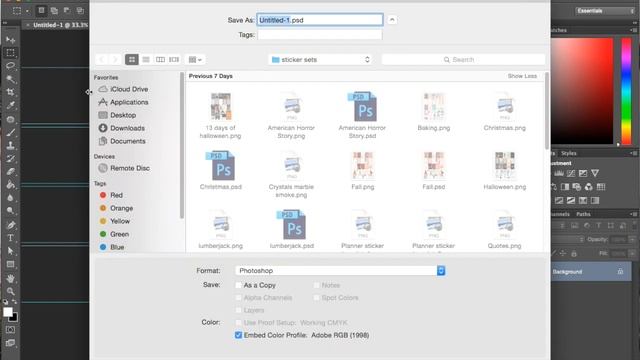640x360 pixels.
Task: Select the Hand tool
Action: pyautogui.click(x=11, y=278)
